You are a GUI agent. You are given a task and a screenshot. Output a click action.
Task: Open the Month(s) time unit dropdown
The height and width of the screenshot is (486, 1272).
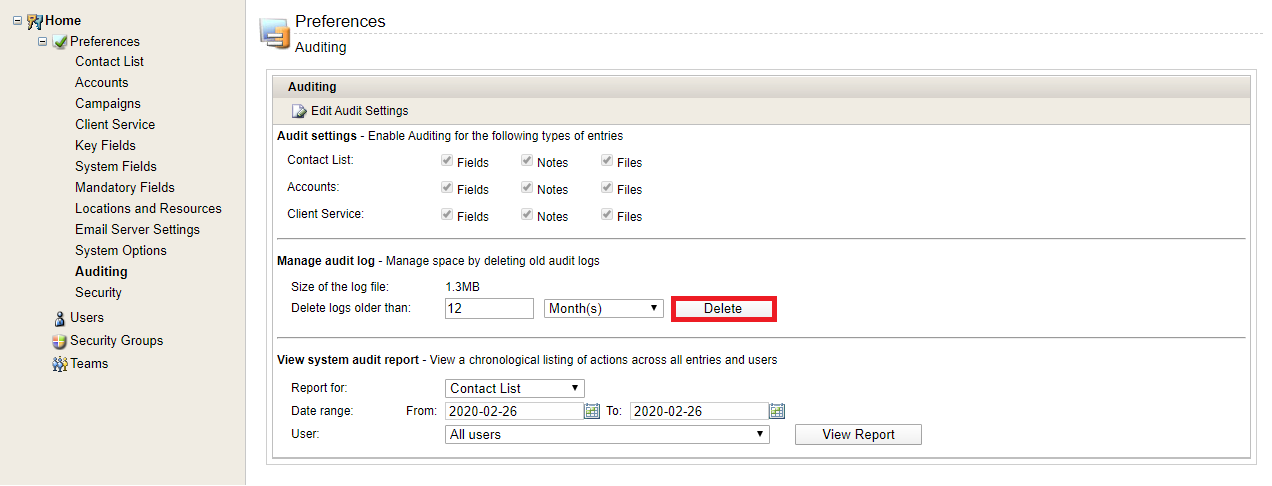click(603, 309)
